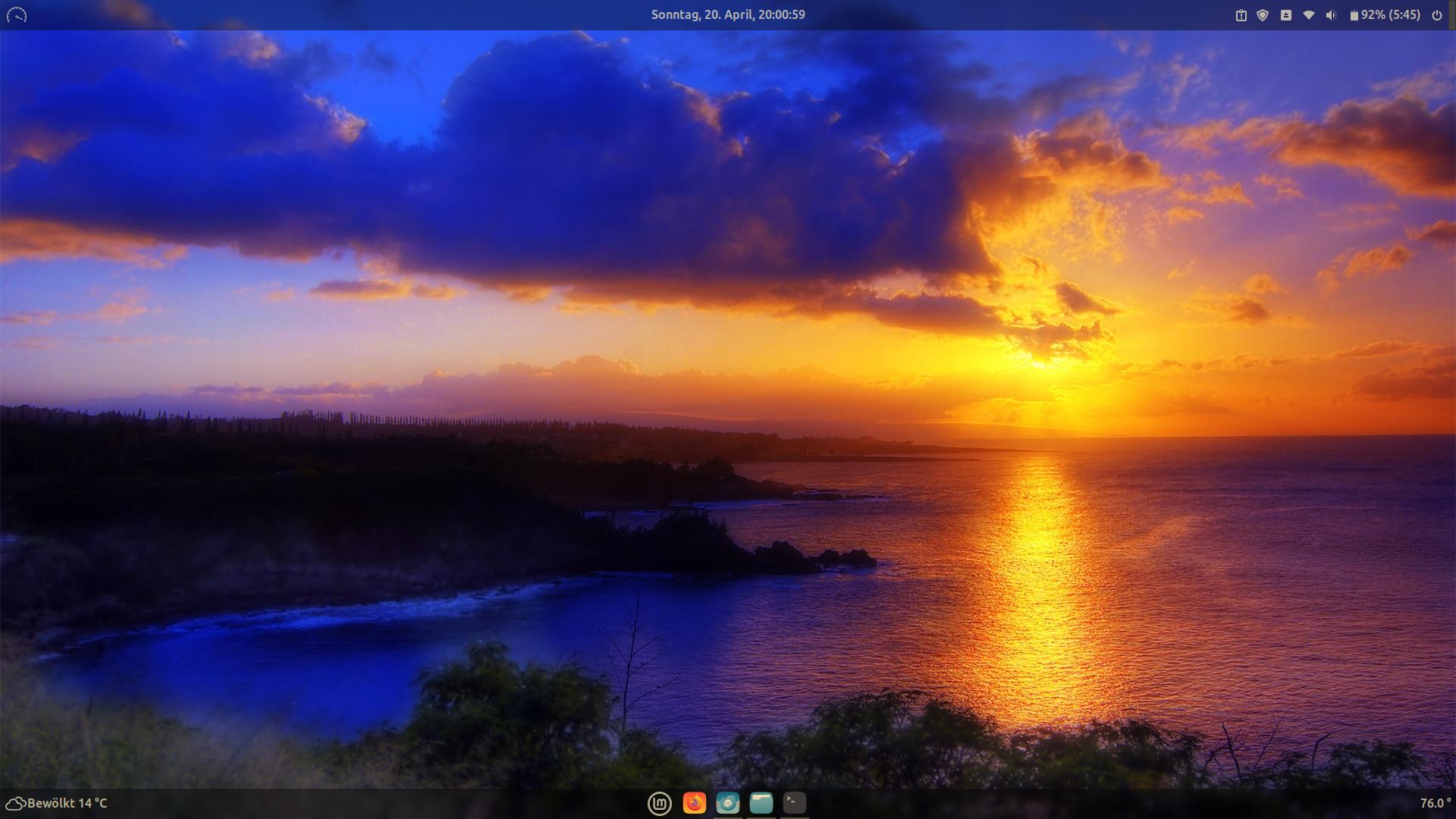The image size is (1456, 819).
Task: Open the volume speaker applet
Action: coord(1331,15)
